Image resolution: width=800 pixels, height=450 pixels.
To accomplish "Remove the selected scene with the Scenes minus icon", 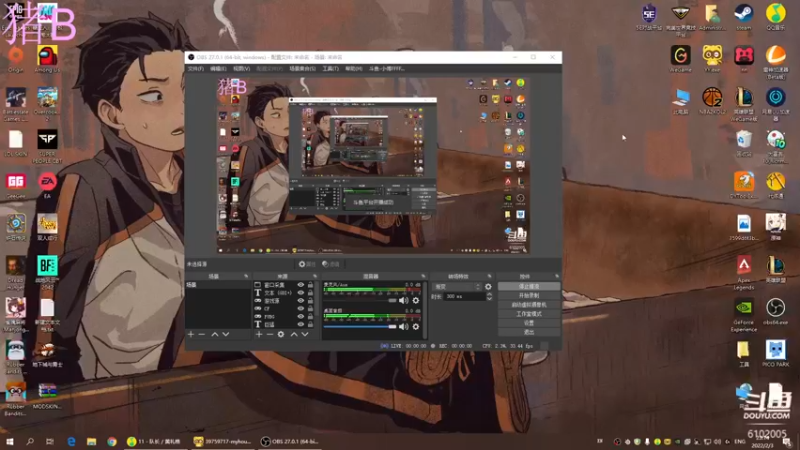I will tap(202, 334).
